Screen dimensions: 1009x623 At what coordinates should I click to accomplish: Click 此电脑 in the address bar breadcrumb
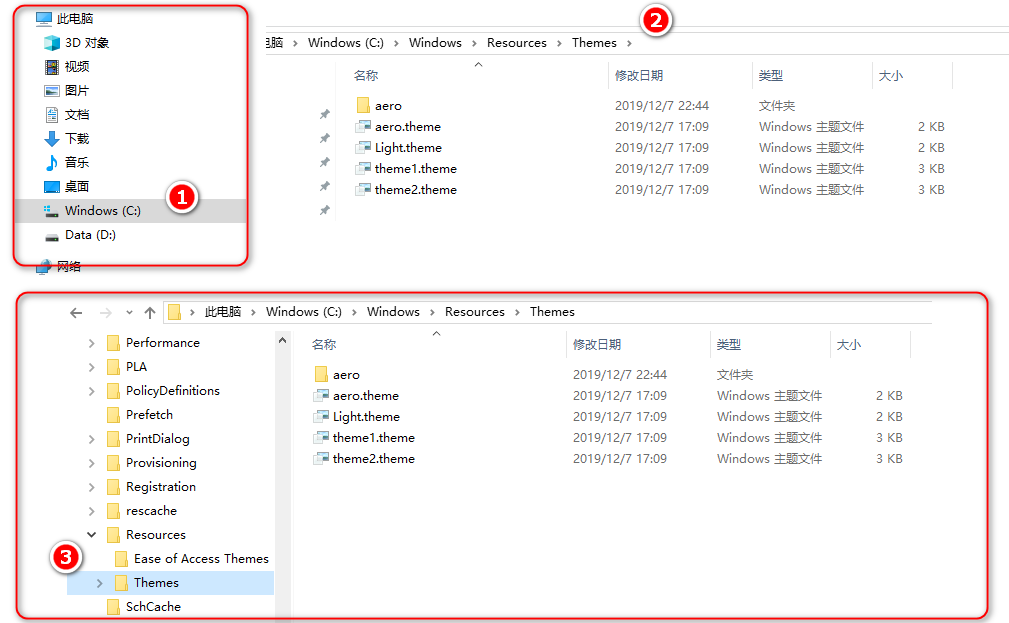point(223,312)
